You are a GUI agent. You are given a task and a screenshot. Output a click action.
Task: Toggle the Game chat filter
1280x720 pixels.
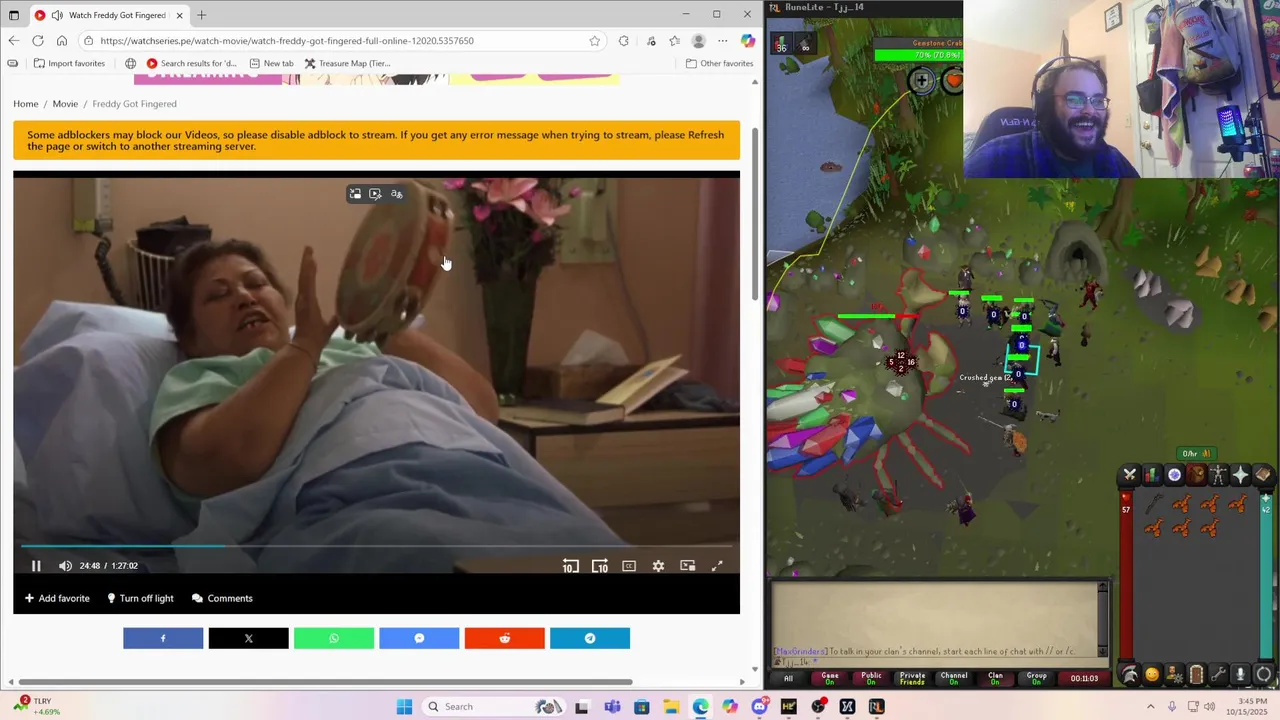point(830,678)
